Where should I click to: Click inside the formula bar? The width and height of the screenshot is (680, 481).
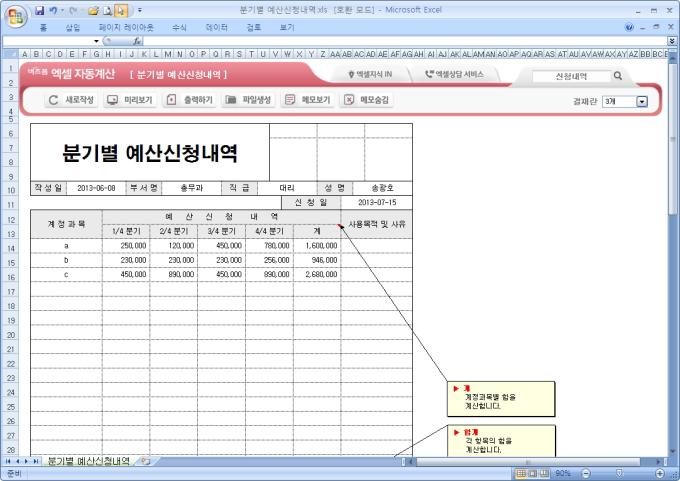pyautogui.click(x=405, y=41)
